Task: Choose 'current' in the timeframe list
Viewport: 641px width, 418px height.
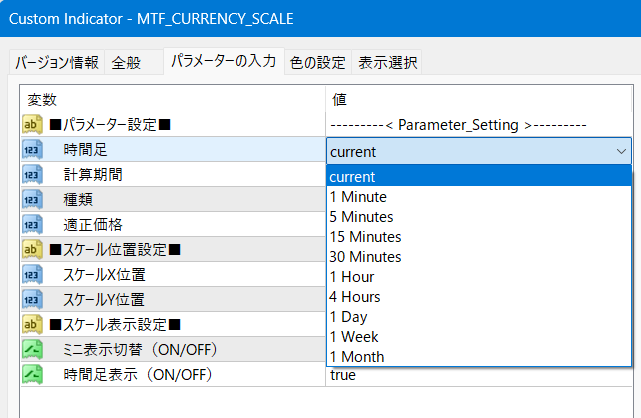Action: [x=479, y=177]
